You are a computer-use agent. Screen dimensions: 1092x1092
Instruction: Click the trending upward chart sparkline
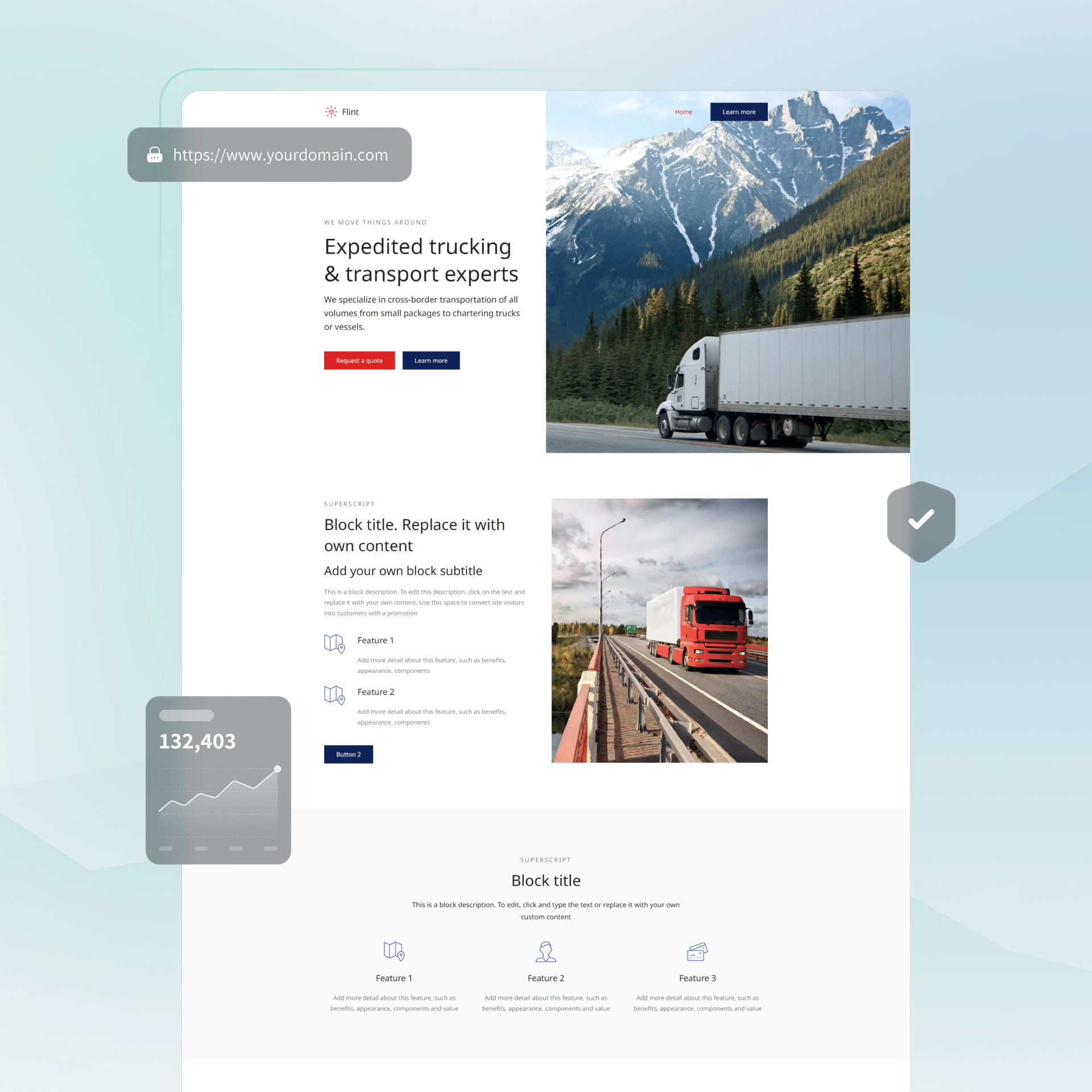(217, 790)
